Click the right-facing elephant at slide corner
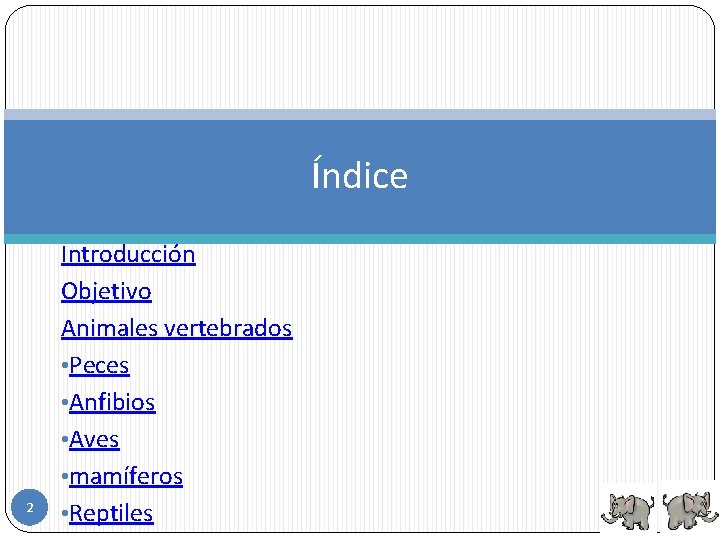 (x=690, y=509)
